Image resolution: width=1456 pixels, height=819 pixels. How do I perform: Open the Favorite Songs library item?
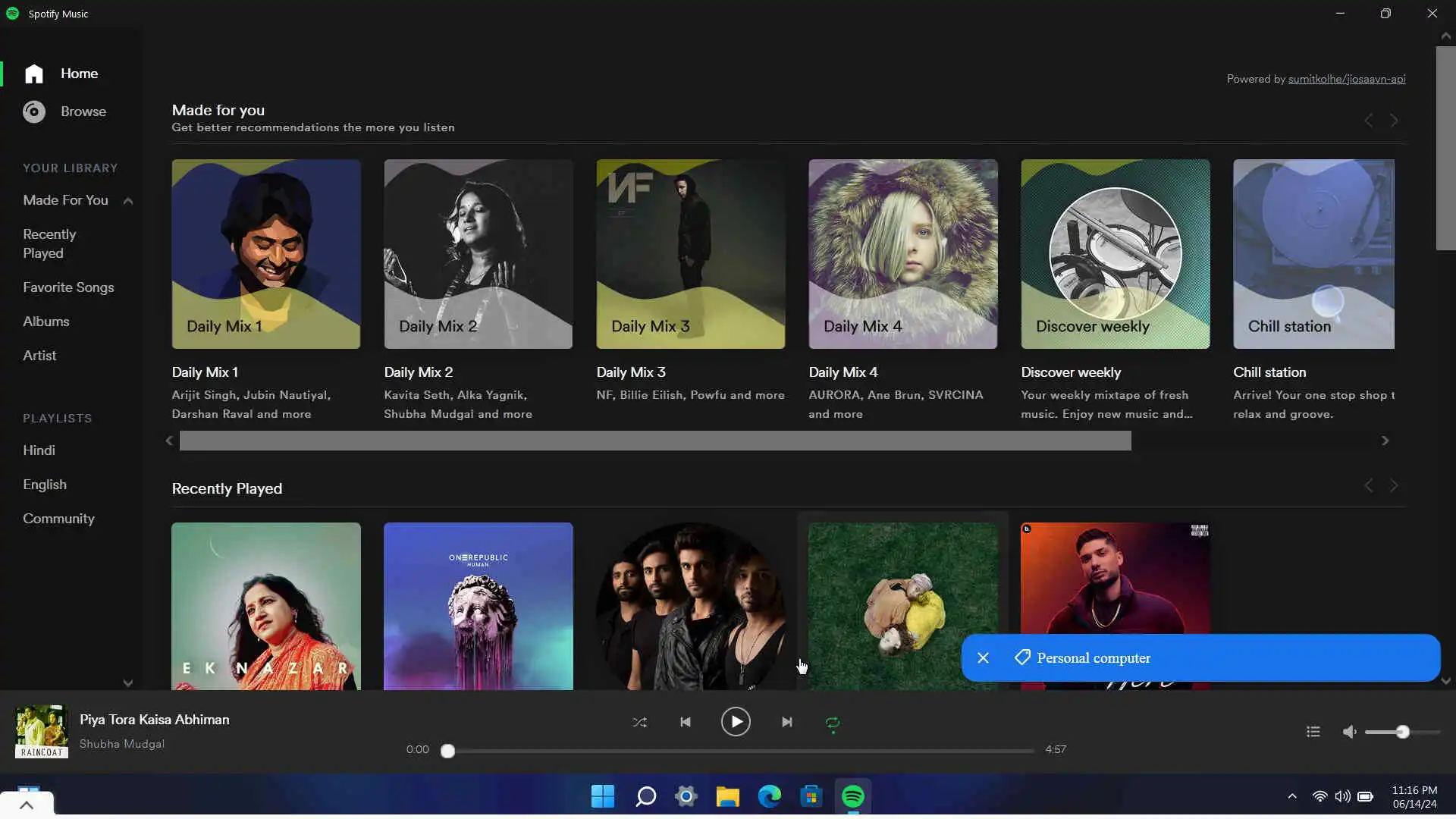tap(68, 287)
